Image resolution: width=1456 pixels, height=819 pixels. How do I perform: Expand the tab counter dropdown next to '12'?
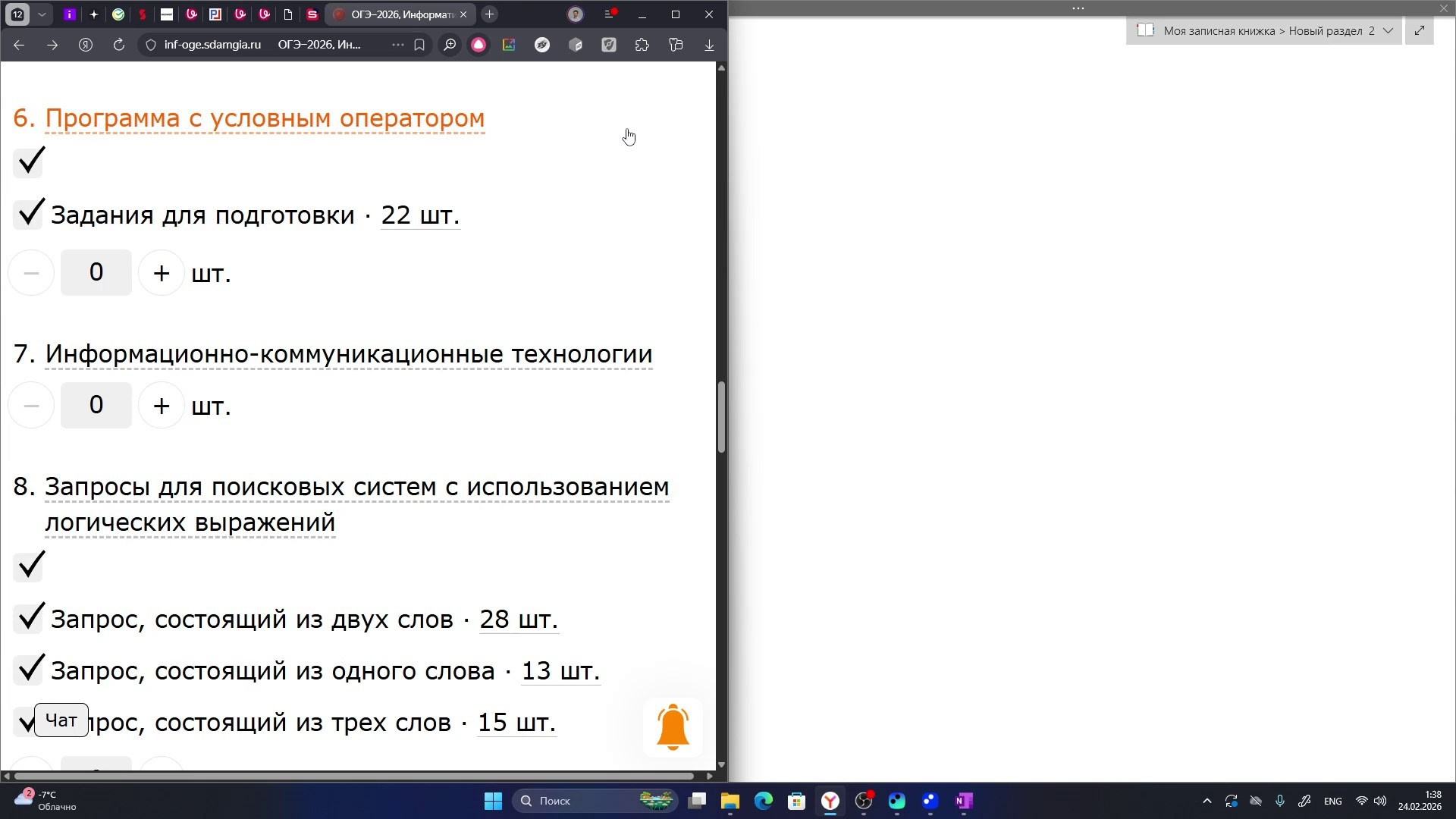pyautogui.click(x=42, y=14)
